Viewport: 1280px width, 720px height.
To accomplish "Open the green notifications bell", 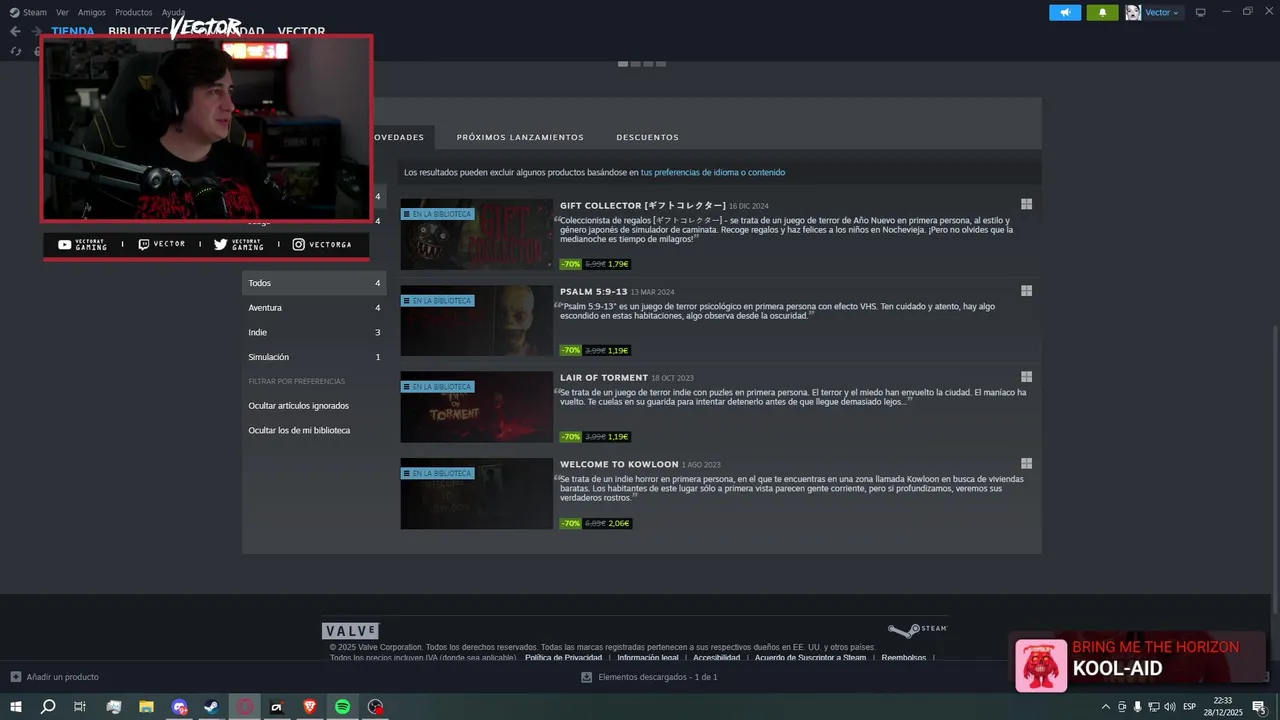I will [1102, 12].
